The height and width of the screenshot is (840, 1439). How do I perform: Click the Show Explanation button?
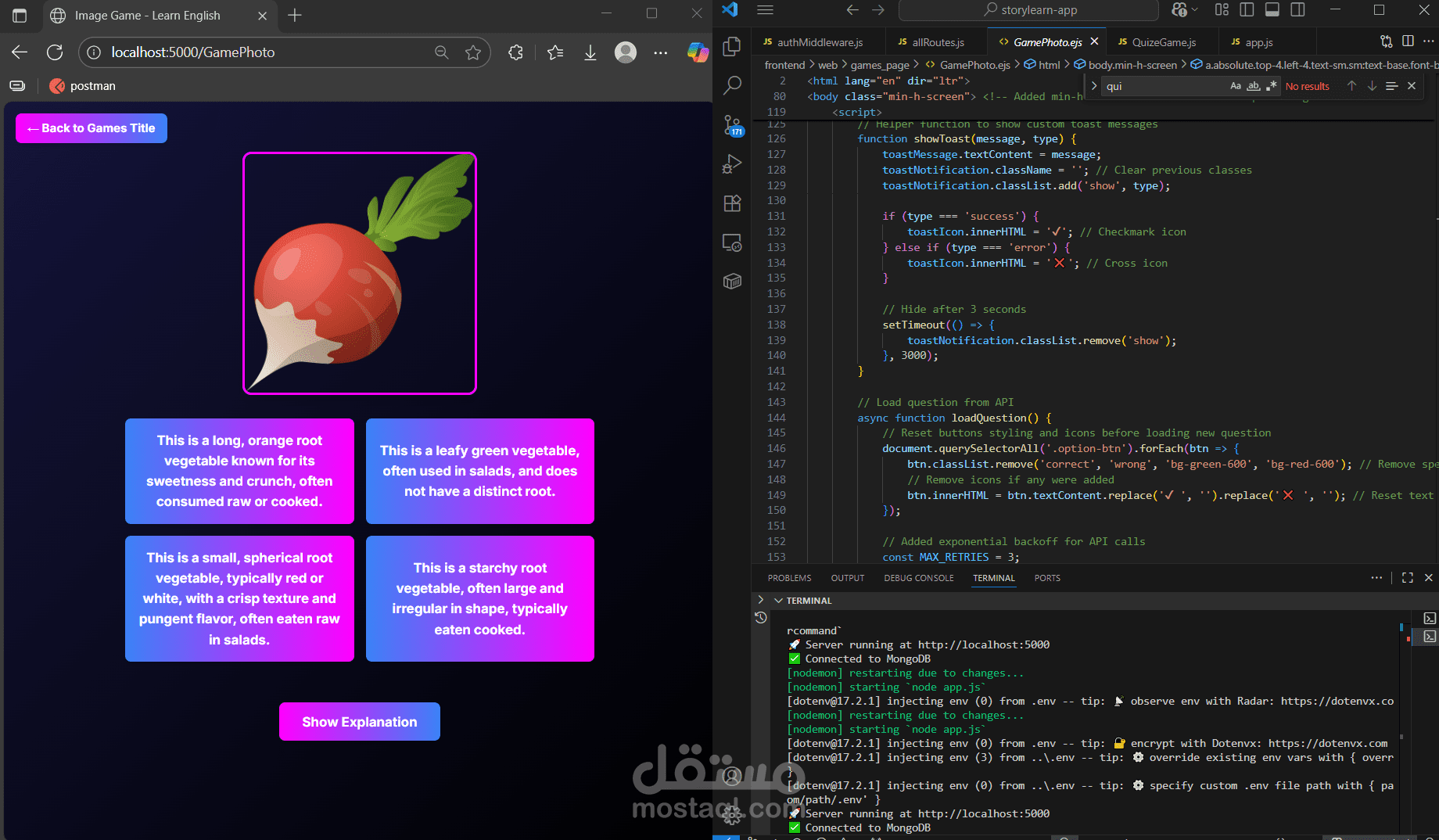[x=360, y=721]
